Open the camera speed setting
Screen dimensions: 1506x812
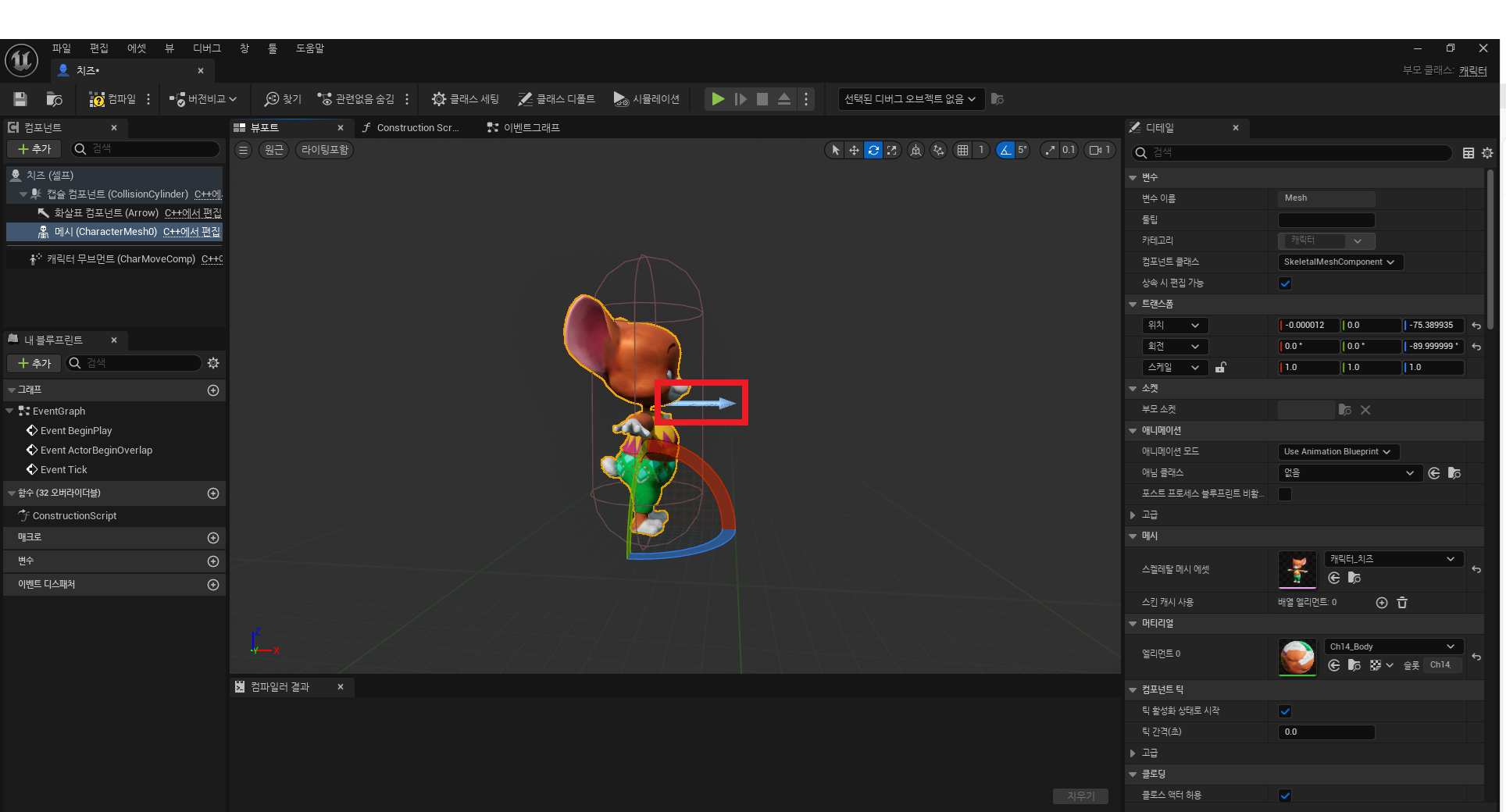pyautogui.click(x=1101, y=150)
